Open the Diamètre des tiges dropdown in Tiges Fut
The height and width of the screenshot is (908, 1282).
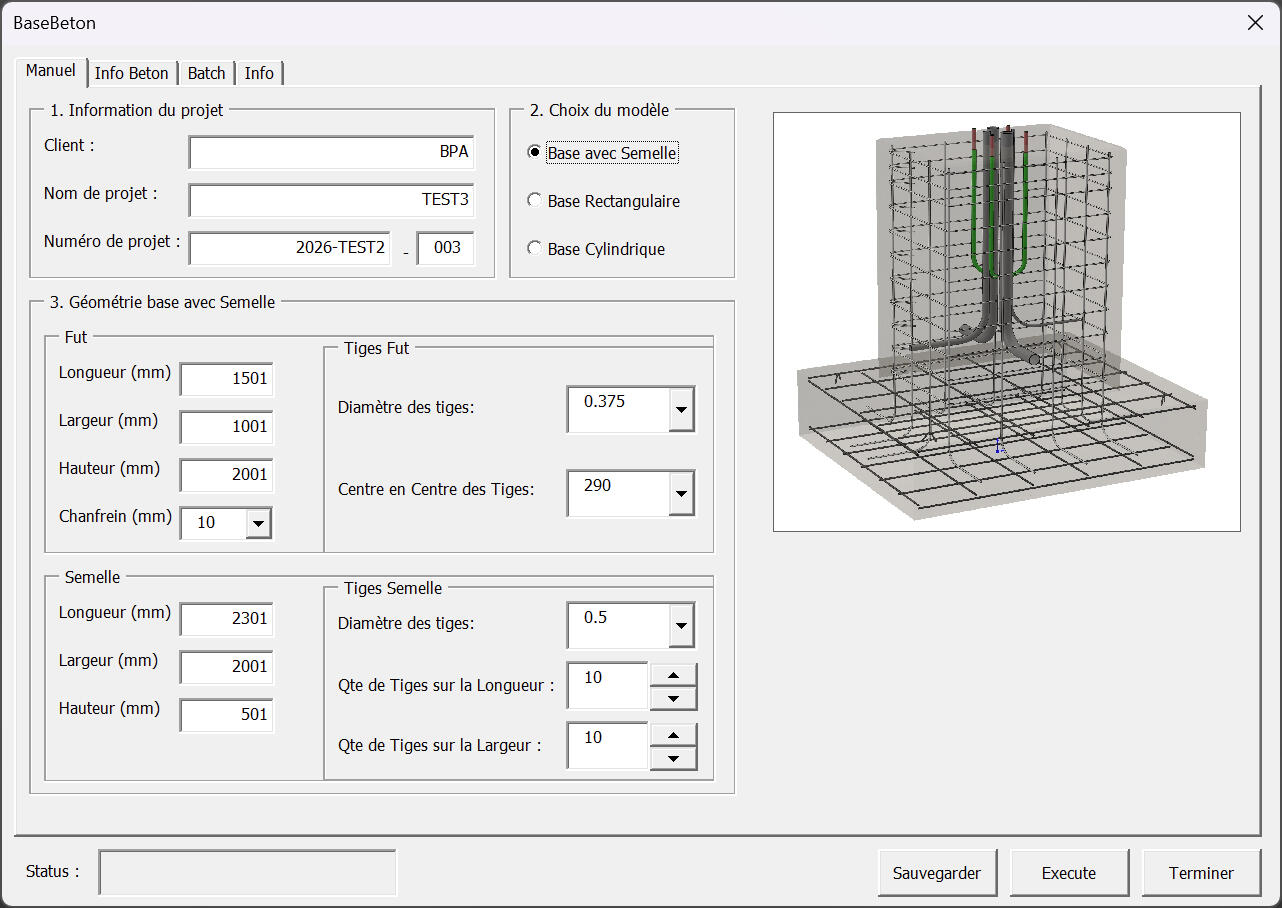point(680,409)
